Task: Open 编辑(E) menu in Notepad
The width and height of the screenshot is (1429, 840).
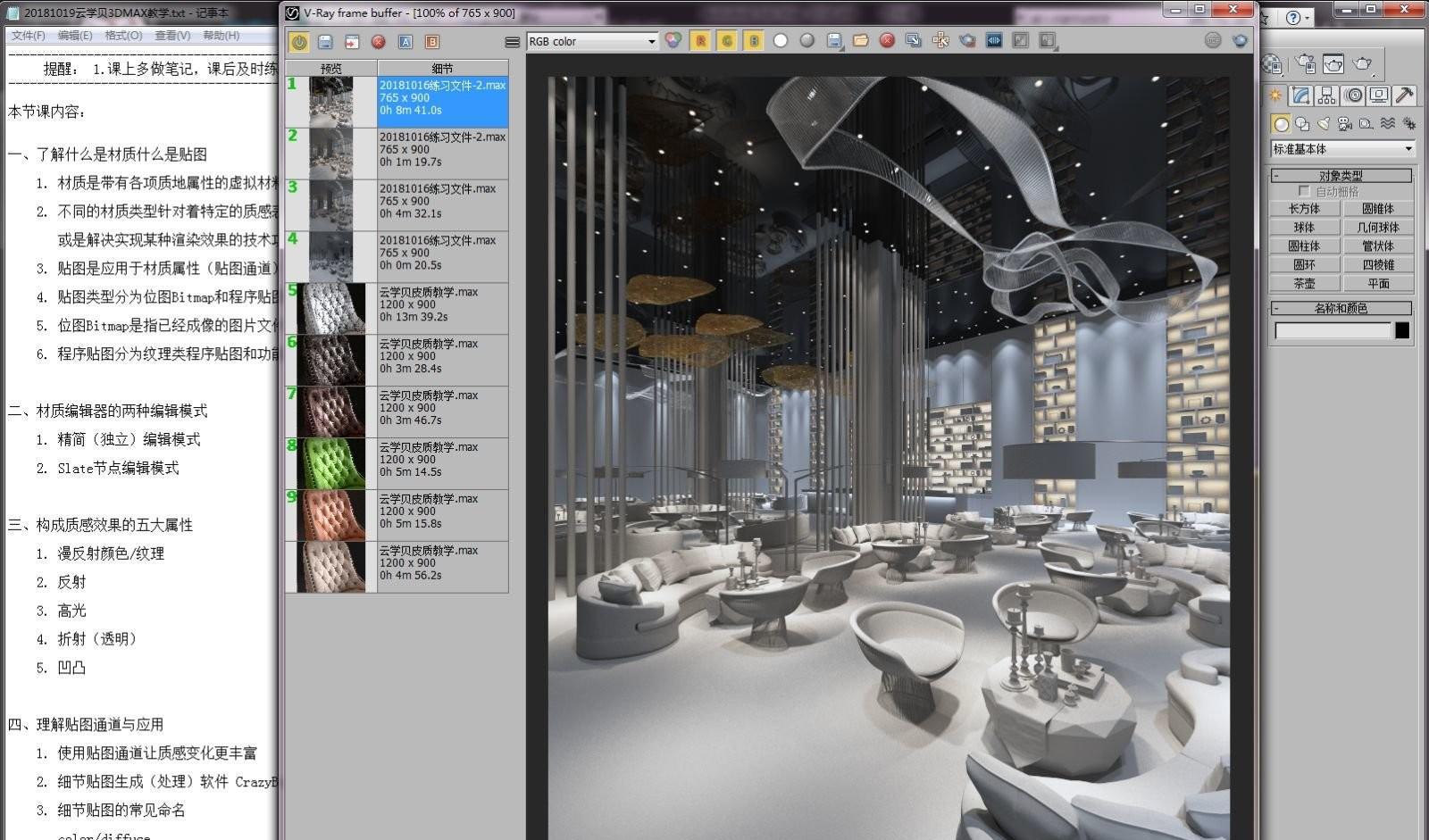Action: pyautogui.click(x=75, y=36)
